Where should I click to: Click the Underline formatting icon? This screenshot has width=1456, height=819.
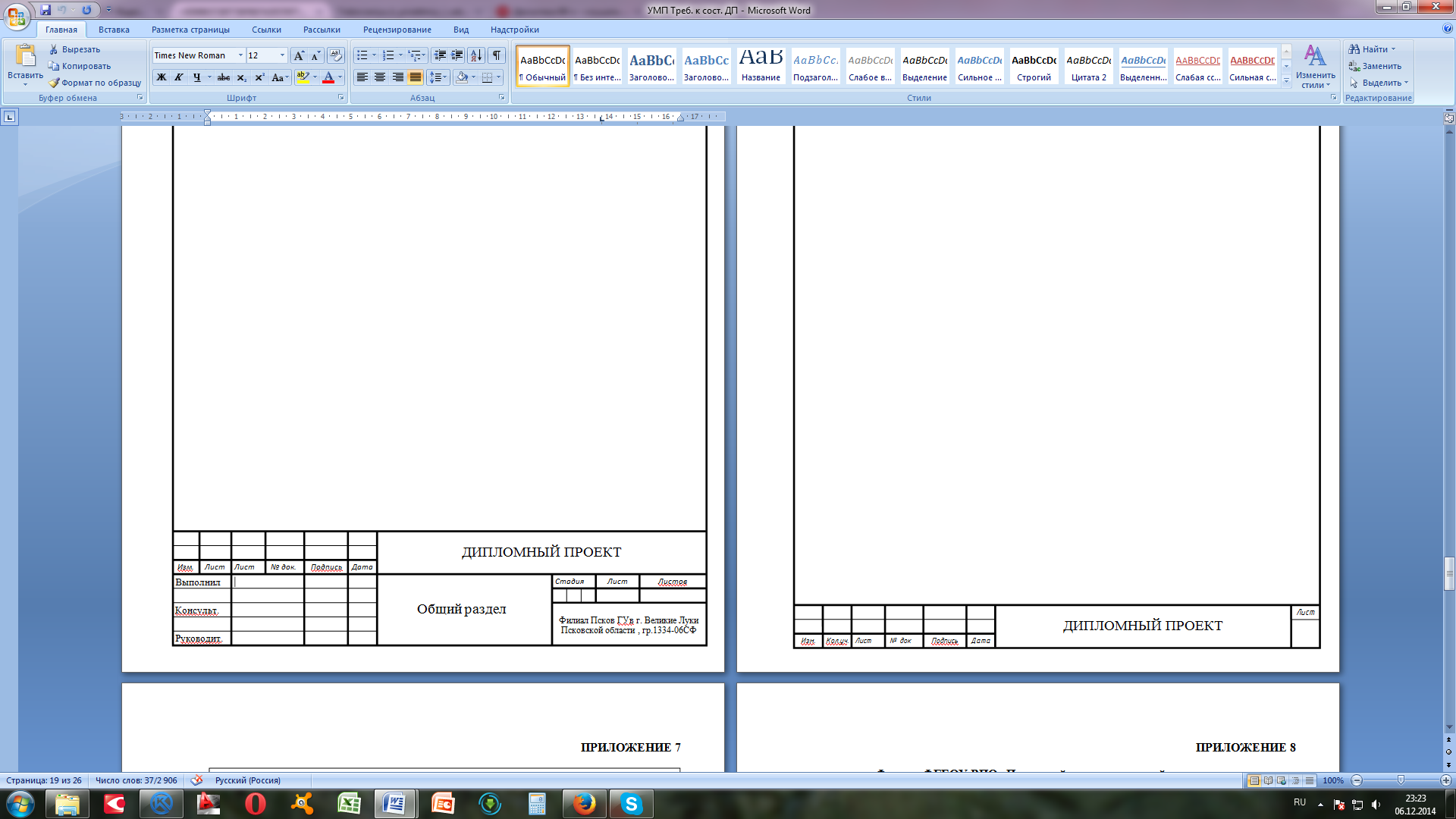pyautogui.click(x=197, y=77)
